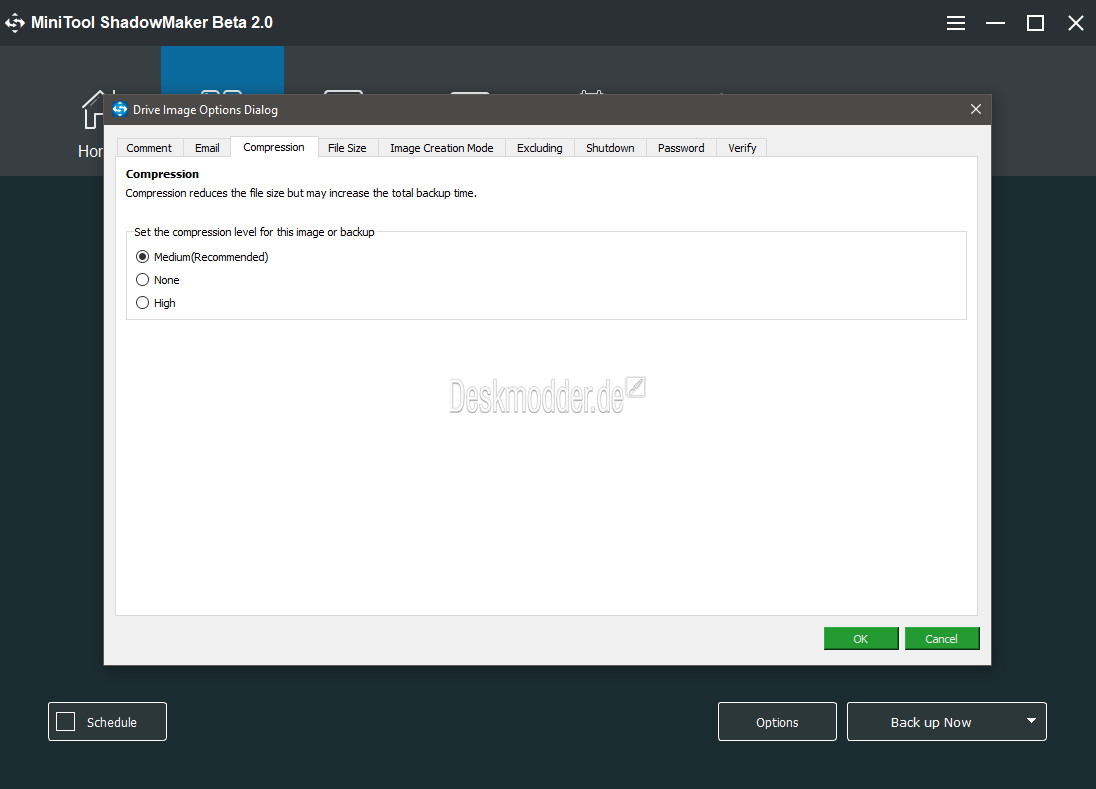1096x789 pixels.
Task: Close the MiniTool ShadowMaker window
Action: pyautogui.click(x=1076, y=23)
